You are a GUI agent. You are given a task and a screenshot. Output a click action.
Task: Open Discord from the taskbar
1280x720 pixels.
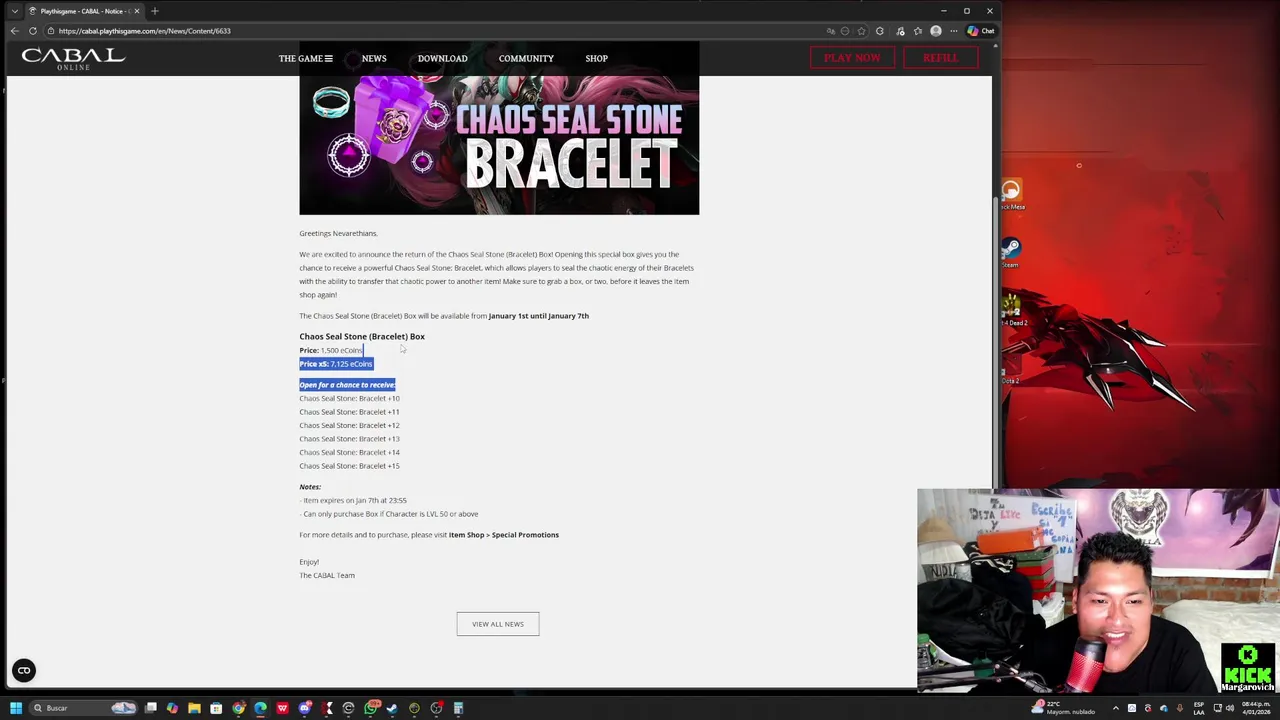(x=305, y=708)
